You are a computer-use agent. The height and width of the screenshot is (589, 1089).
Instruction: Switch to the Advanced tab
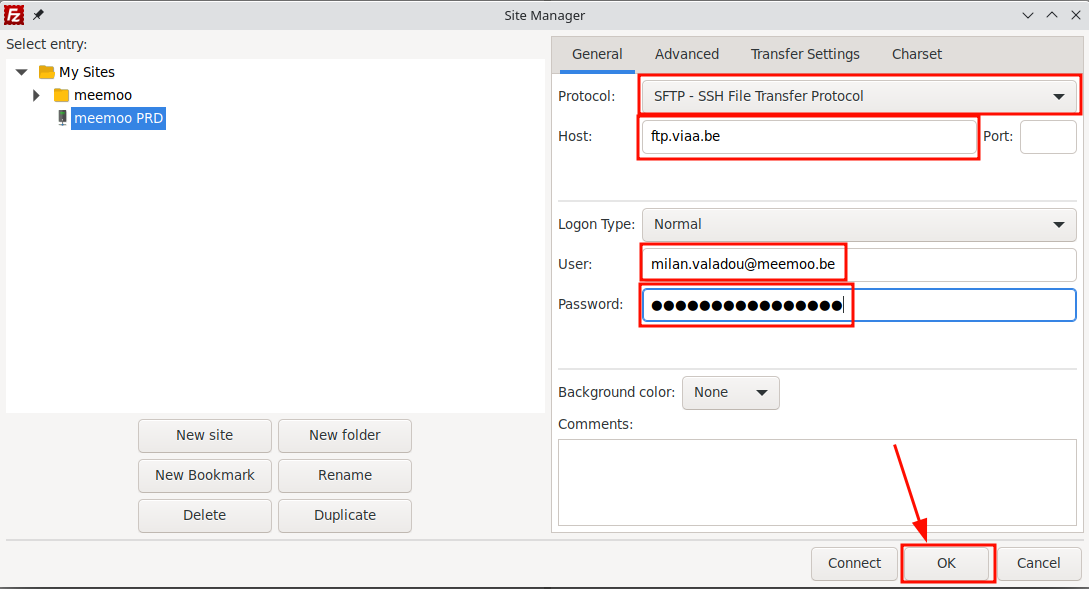[687, 54]
